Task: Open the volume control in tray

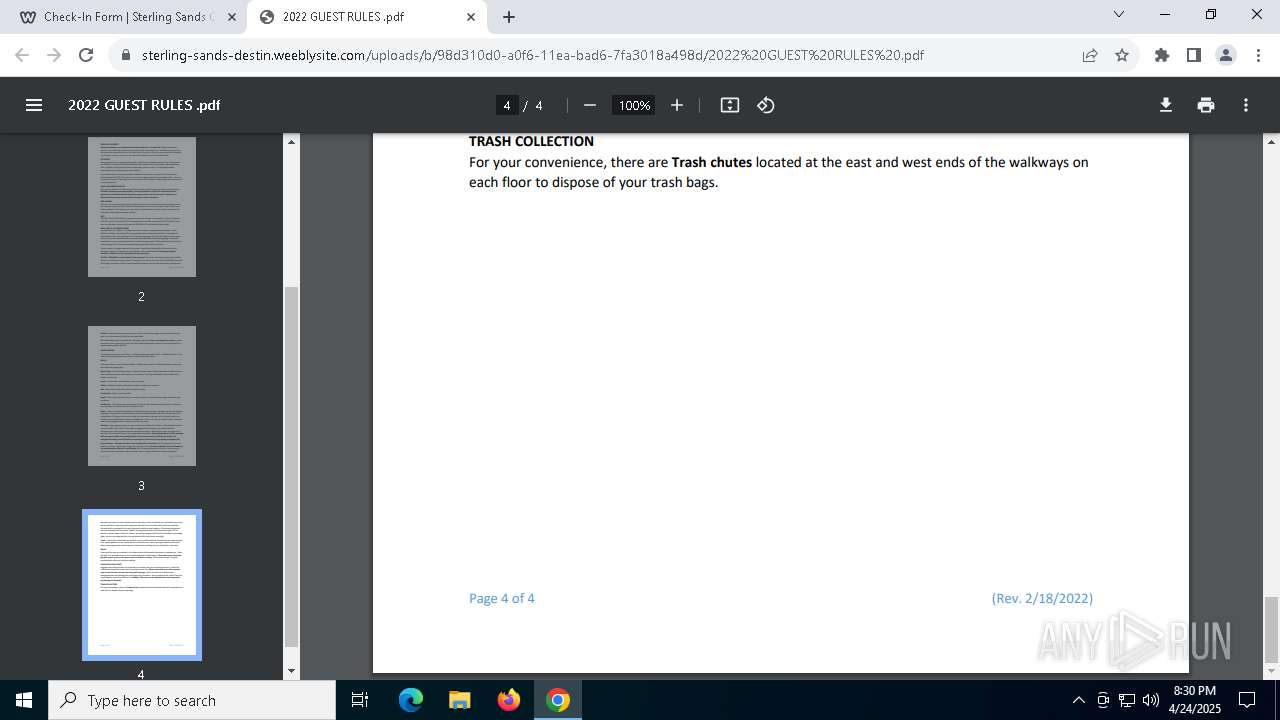Action: (1151, 700)
